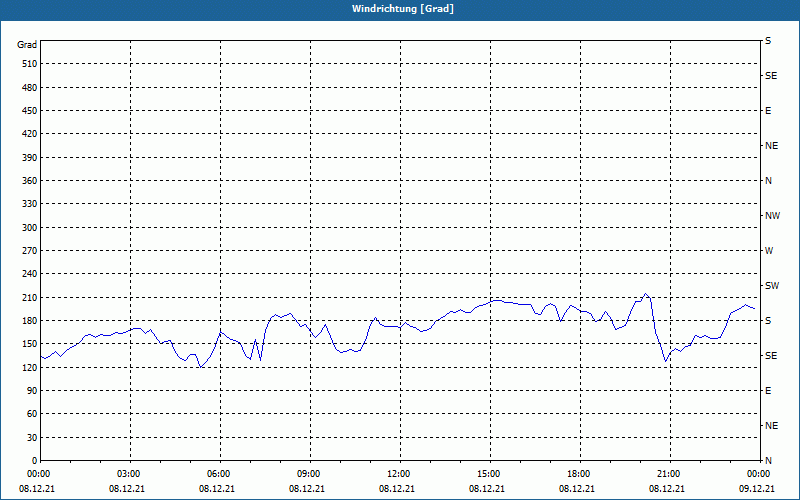
Task: Click the '450' degree axis label
Action: click(30, 111)
